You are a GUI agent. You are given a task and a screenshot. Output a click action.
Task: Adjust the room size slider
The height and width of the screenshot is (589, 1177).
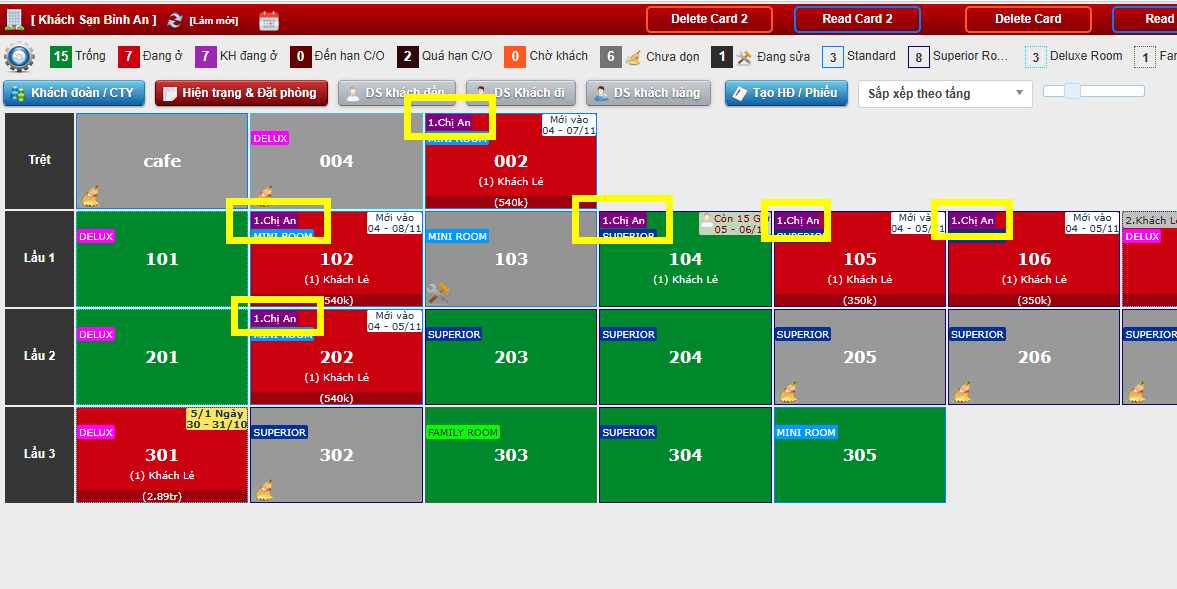1073,92
